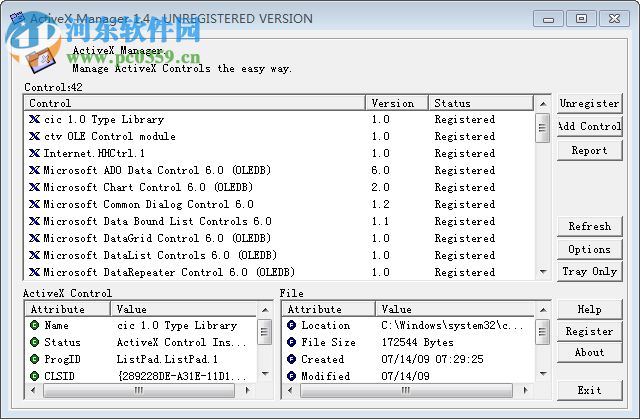The width and height of the screenshot is (640, 419).
Task: Select Microsoft Chart Control 6.0 (OLEDB) row
Action: pyautogui.click(x=148, y=187)
